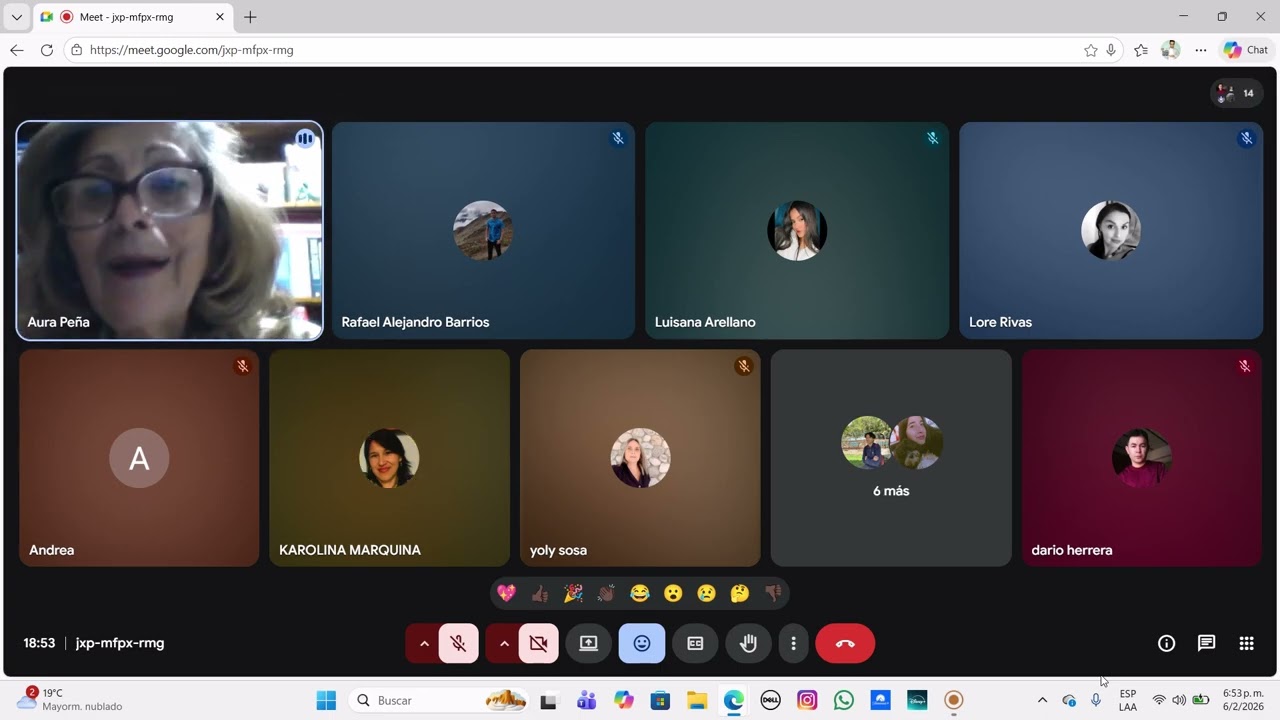The height and width of the screenshot is (720, 1280).
Task: Open File Explorer from taskbar
Action: (x=697, y=700)
